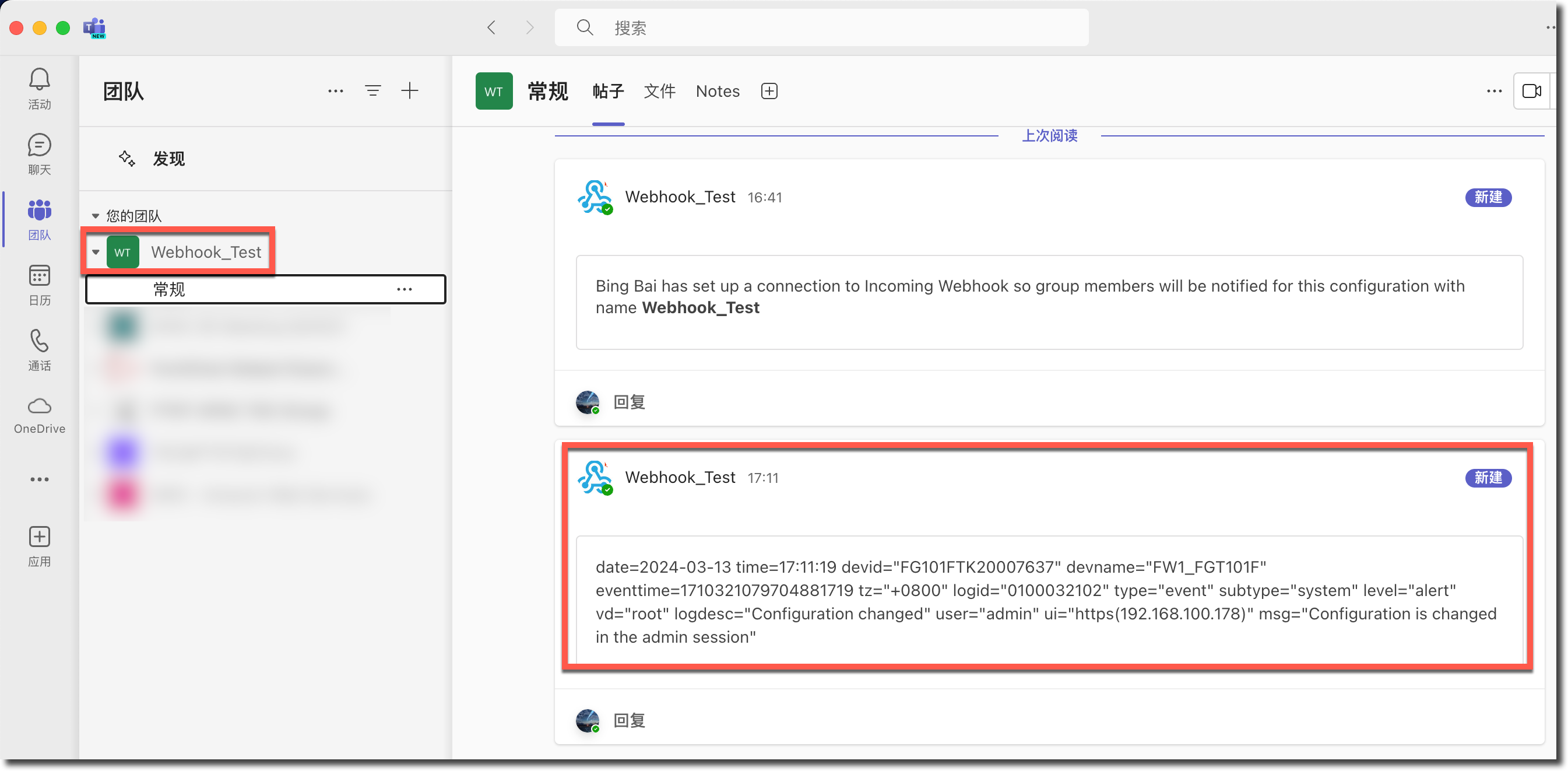Click the filter icon in Teams panel
The height and width of the screenshot is (771, 1568).
[x=372, y=91]
